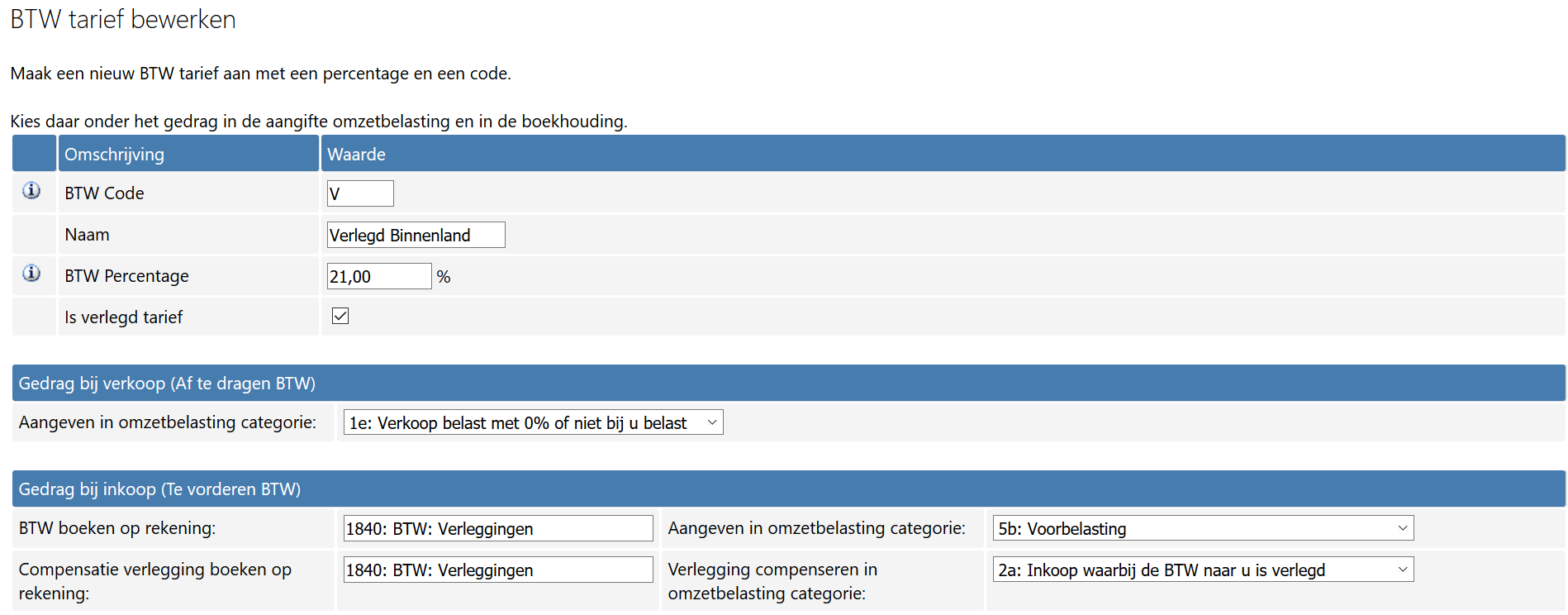Toggle the 'Is verlegd tarief' checkbox
Viewport: 1568px width, 615px height.
pyautogui.click(x=340, y=316)
